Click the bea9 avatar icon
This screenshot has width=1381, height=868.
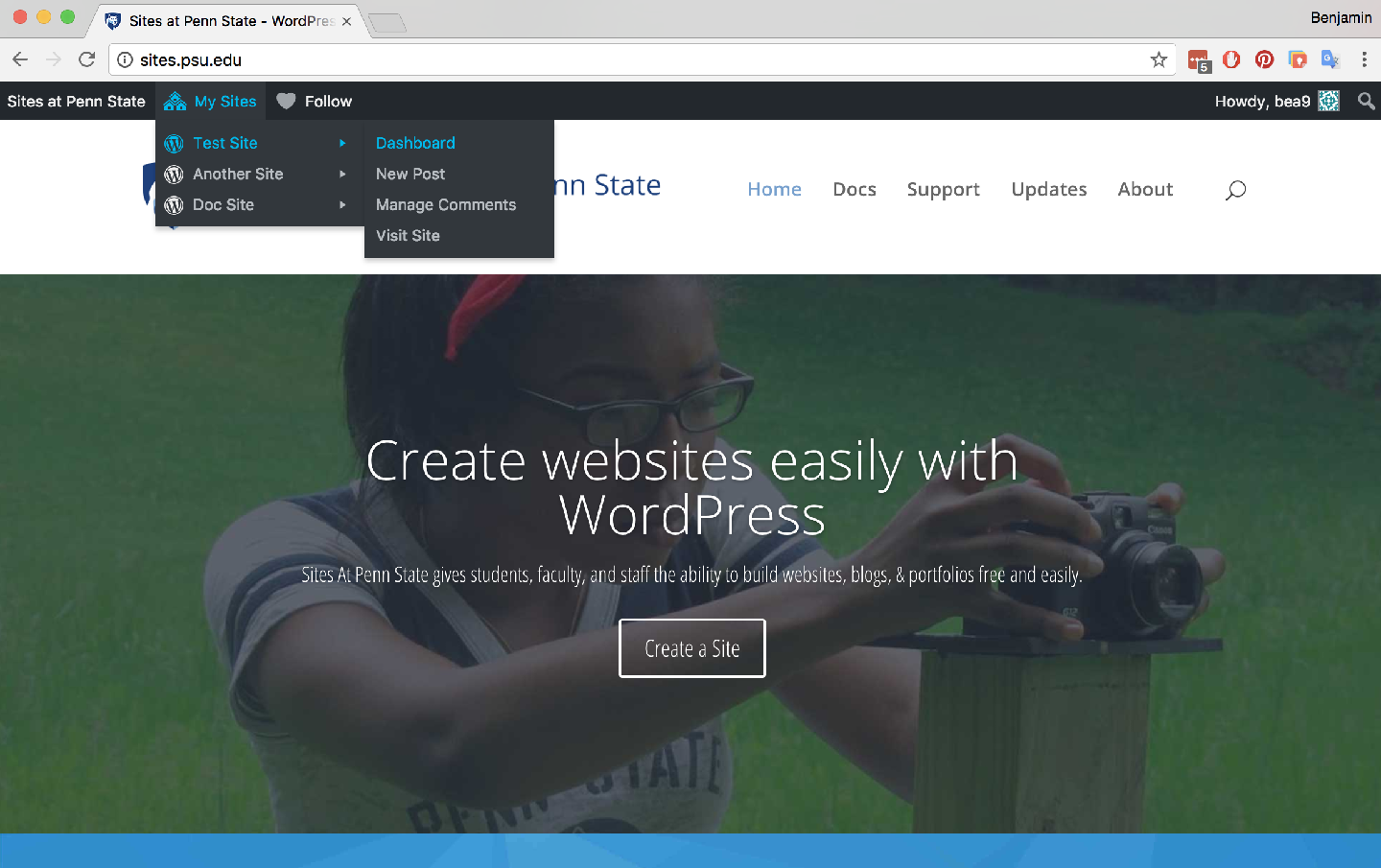(x=1329, y=101)
